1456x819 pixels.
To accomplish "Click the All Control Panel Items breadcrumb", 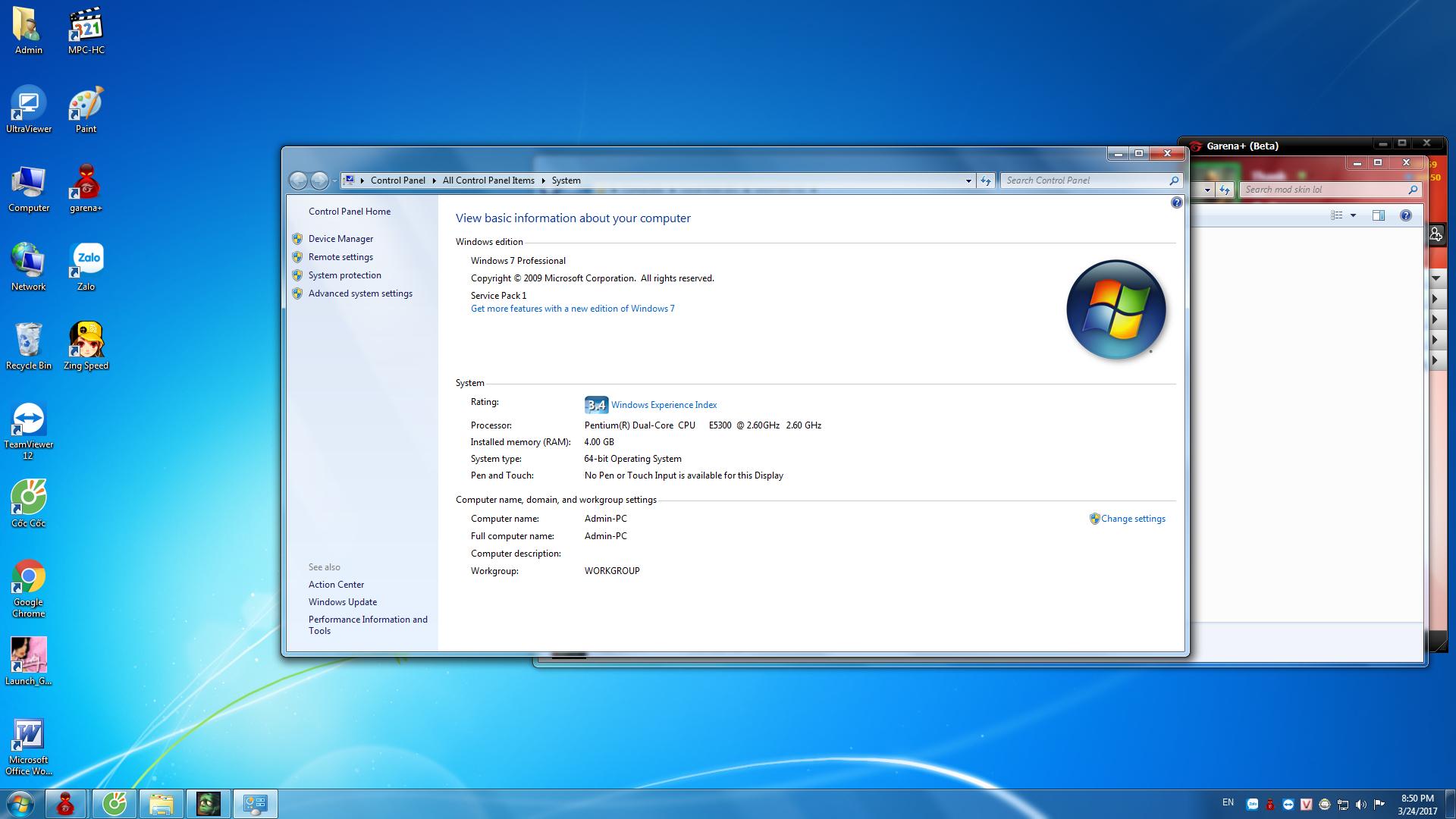I will pos(488,180).
